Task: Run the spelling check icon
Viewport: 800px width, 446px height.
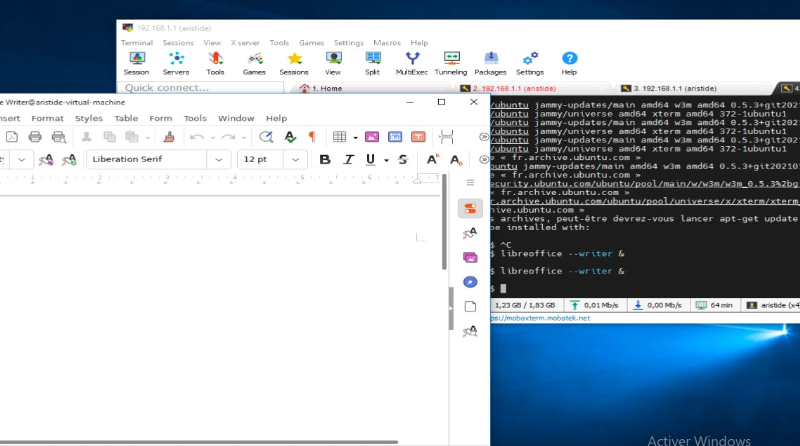Action: [x=290, y=137]
